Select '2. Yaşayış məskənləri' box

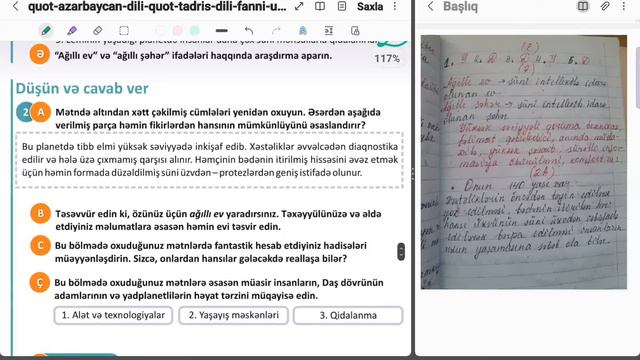(x=233, y=315)
